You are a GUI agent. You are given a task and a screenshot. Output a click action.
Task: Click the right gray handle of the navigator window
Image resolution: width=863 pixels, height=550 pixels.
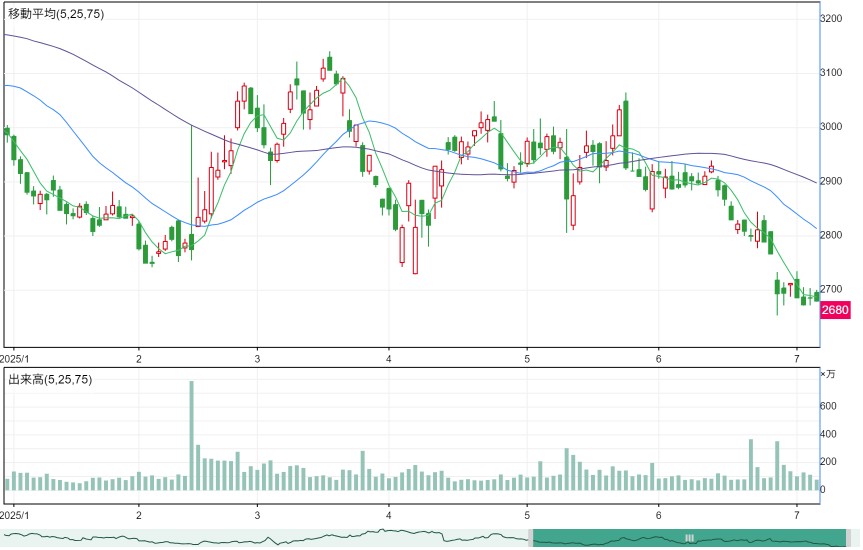click(x=848, y=538)
